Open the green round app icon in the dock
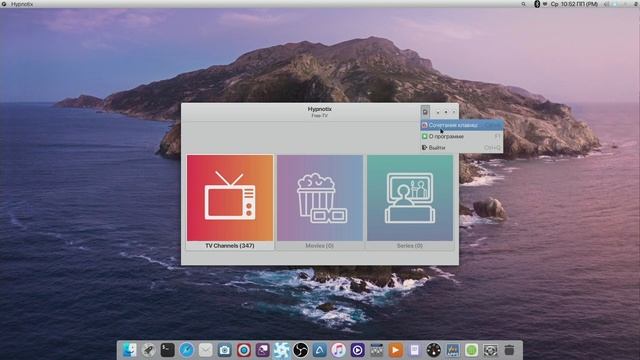This screenshot has width=640, height=360. (471, 350)
